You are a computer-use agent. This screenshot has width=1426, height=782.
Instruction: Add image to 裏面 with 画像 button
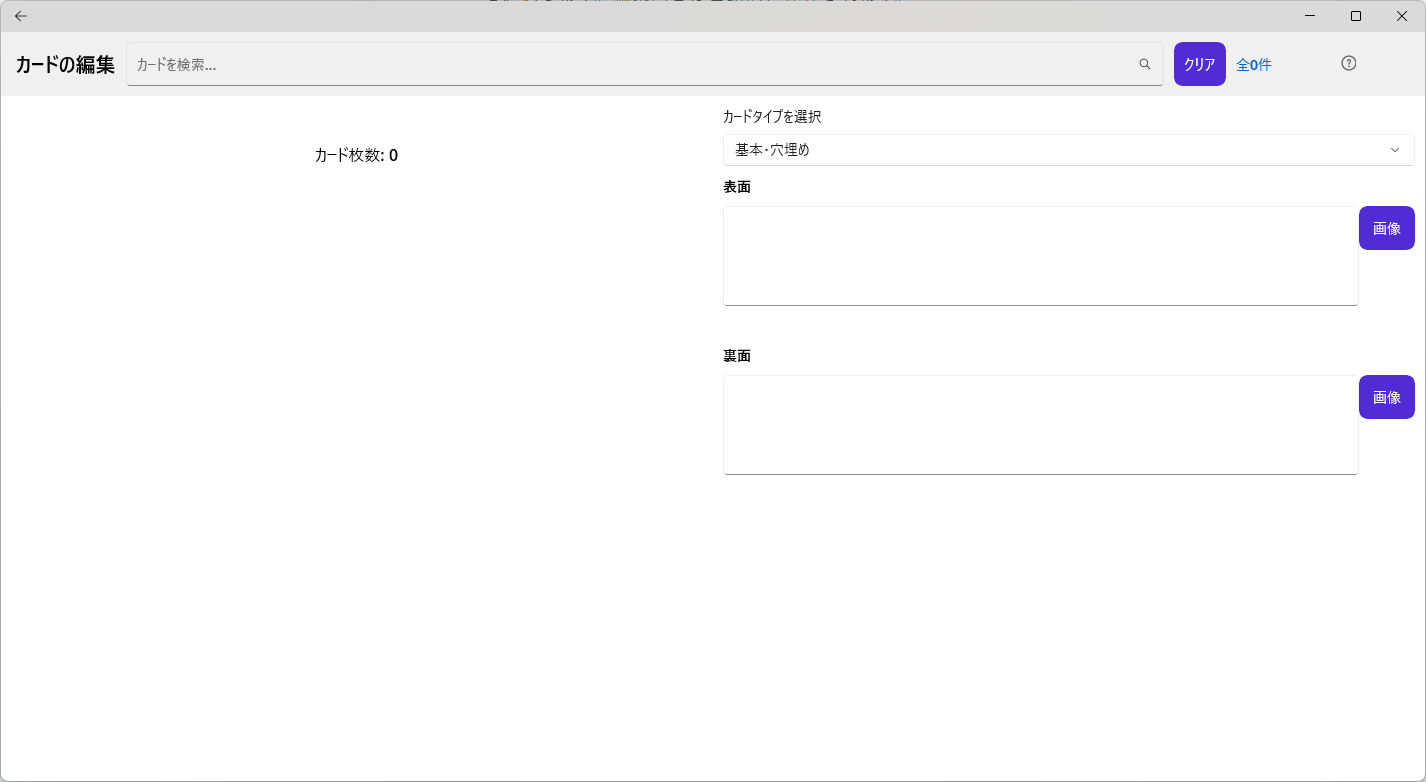[1386, 397]
